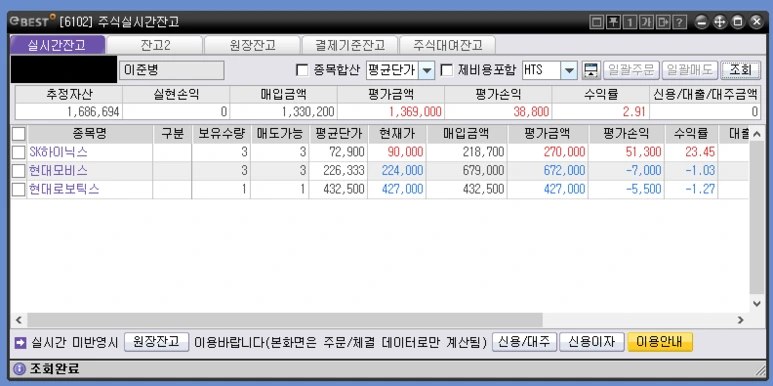Image resolution: width=773 pixels, height=386 pixels.
Task: Click the 신용/대주 button
Action: click(525, 342)
